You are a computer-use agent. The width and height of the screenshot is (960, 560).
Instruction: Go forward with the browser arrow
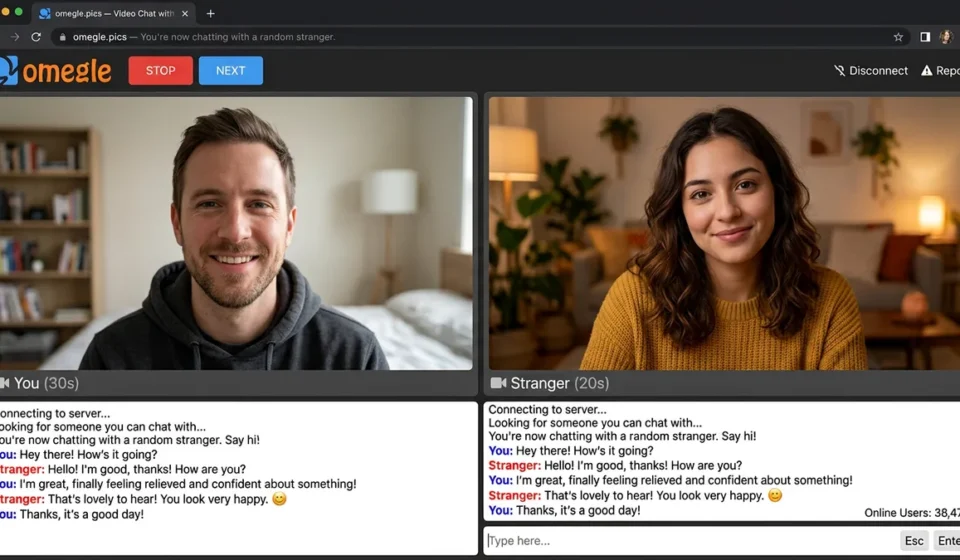pyautogui.click(x=15, y=37)
